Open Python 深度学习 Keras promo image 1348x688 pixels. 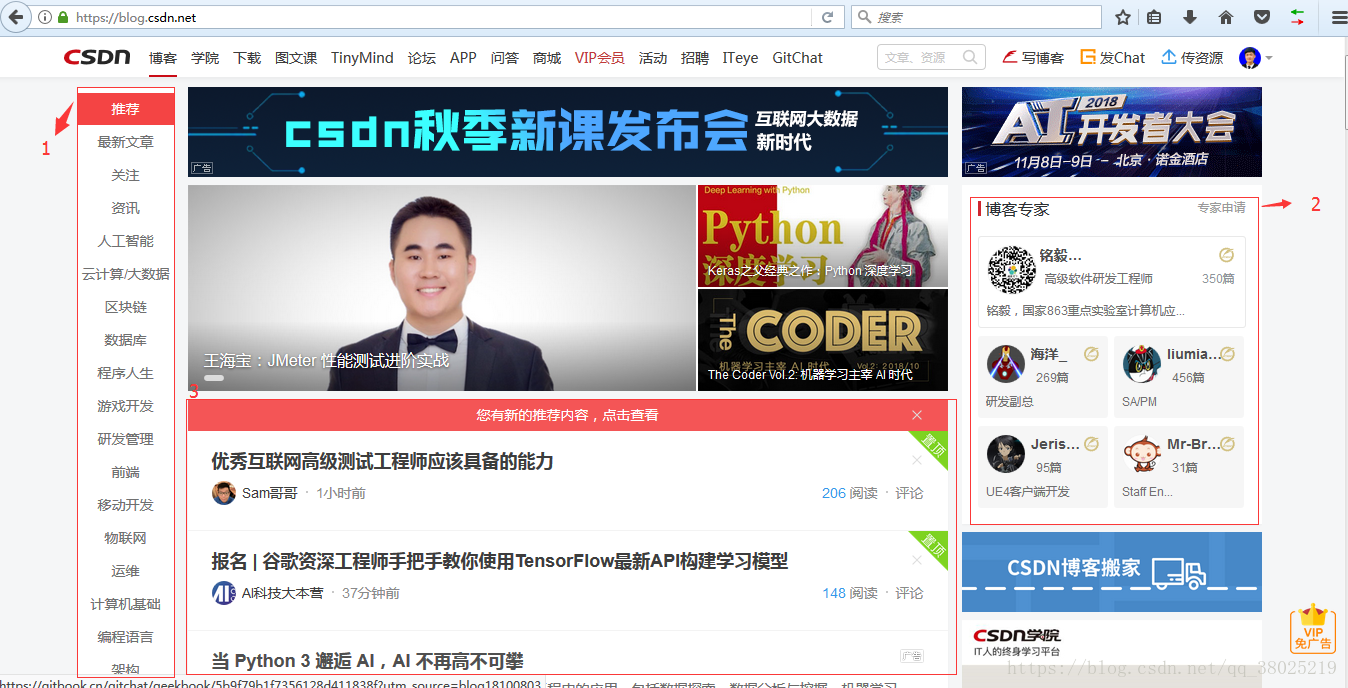tap(823, 236)
